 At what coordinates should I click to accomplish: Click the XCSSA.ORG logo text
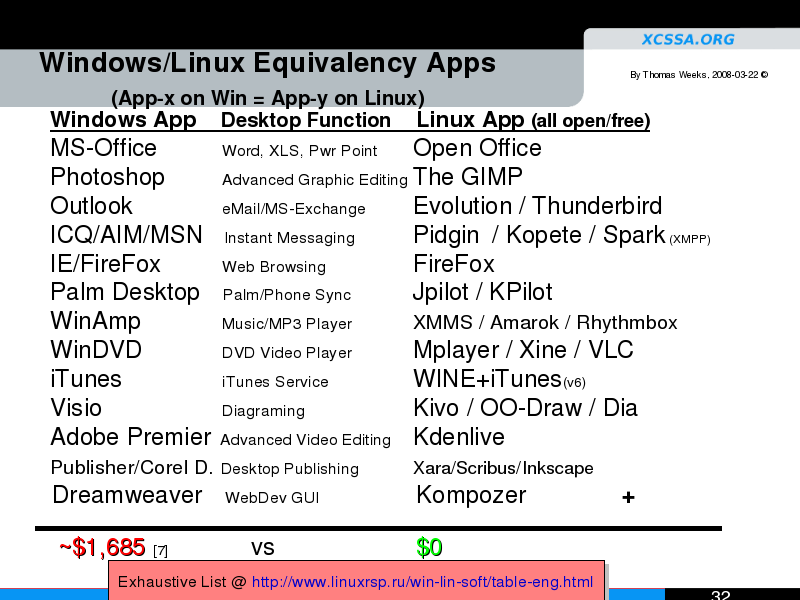[688, 39]
